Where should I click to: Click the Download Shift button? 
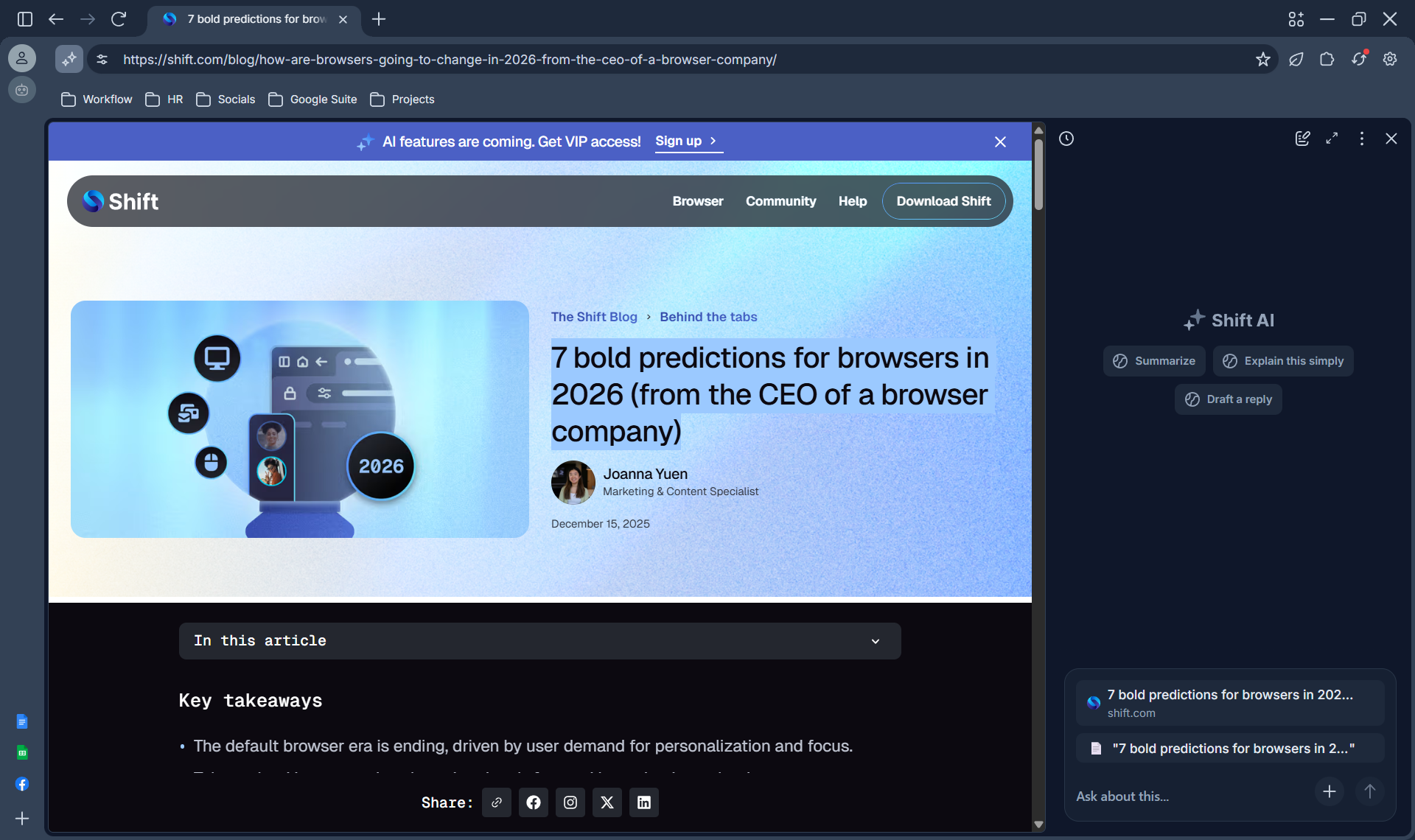click(x=943, y=201)
